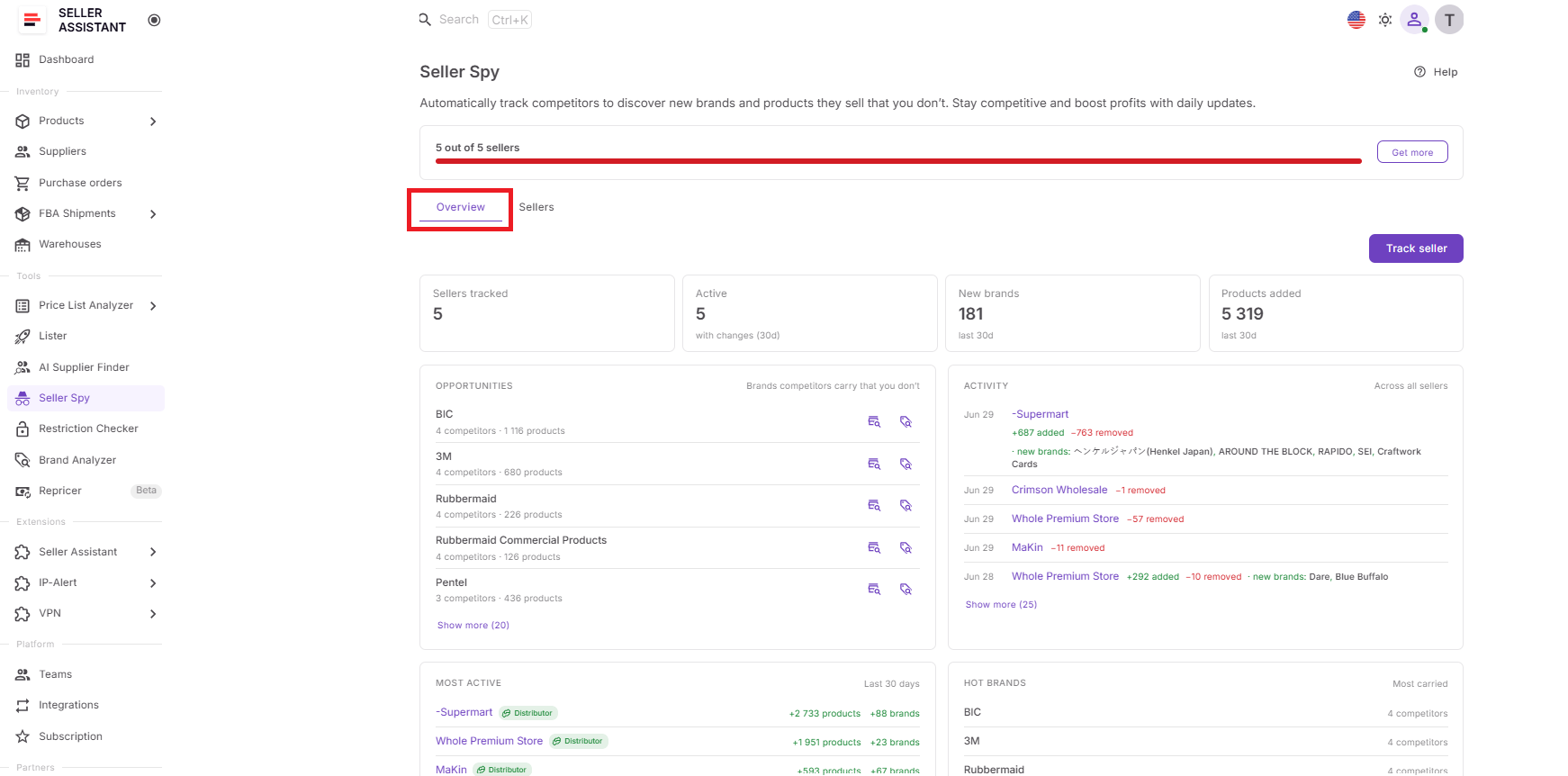
Task: Click the first icon in BIC row
Action: click(874, 422)
